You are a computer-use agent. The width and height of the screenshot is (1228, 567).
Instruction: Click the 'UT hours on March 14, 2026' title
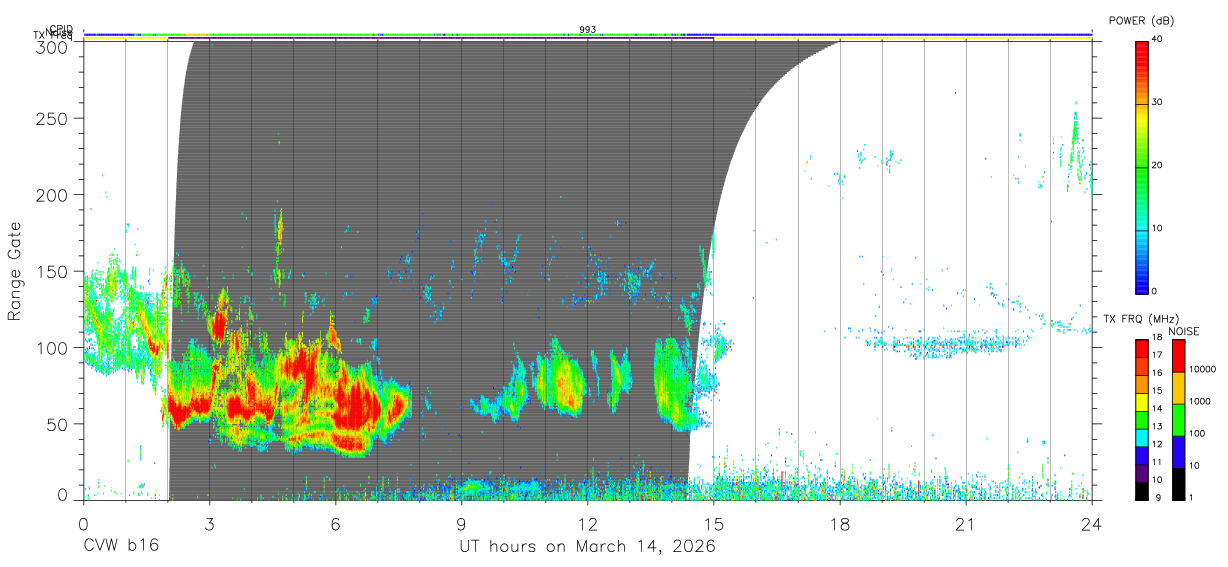tap(587, 547)
